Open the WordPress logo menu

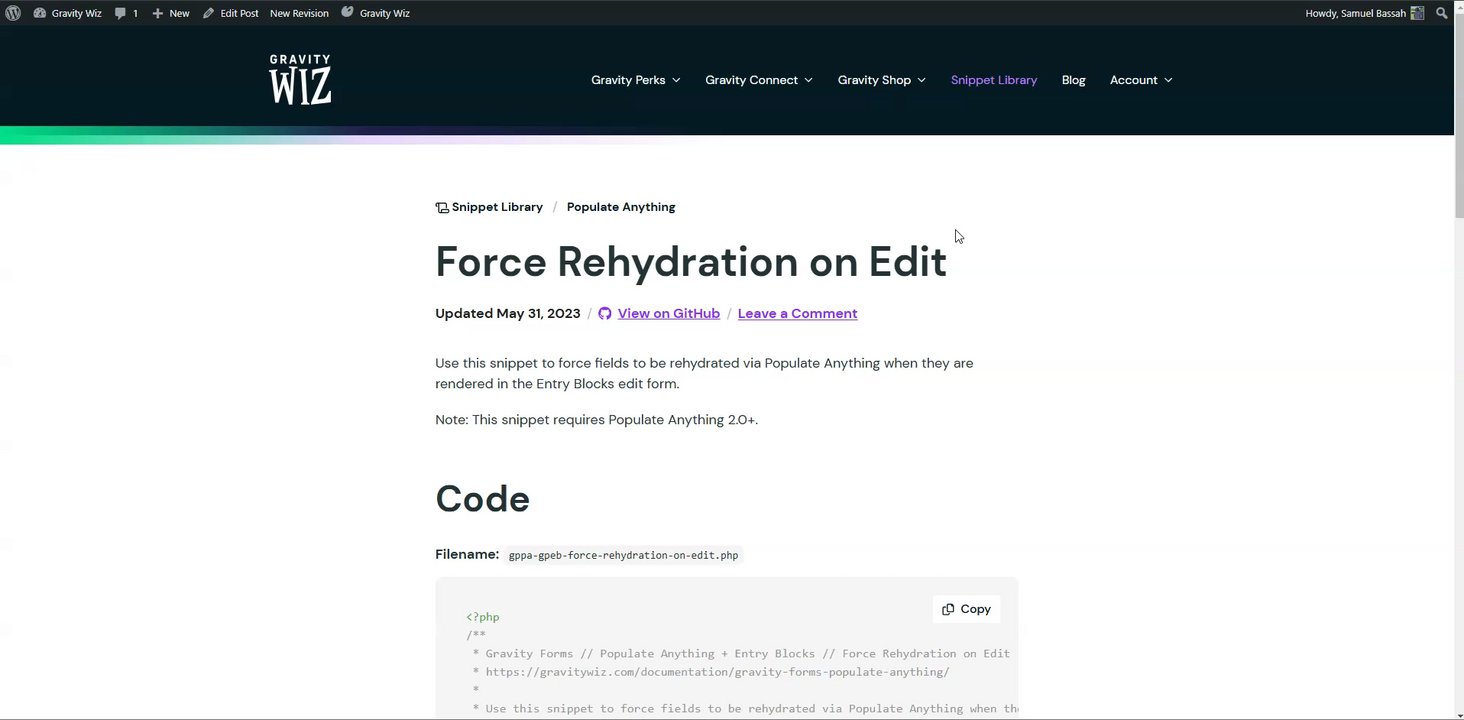(13, 13)
